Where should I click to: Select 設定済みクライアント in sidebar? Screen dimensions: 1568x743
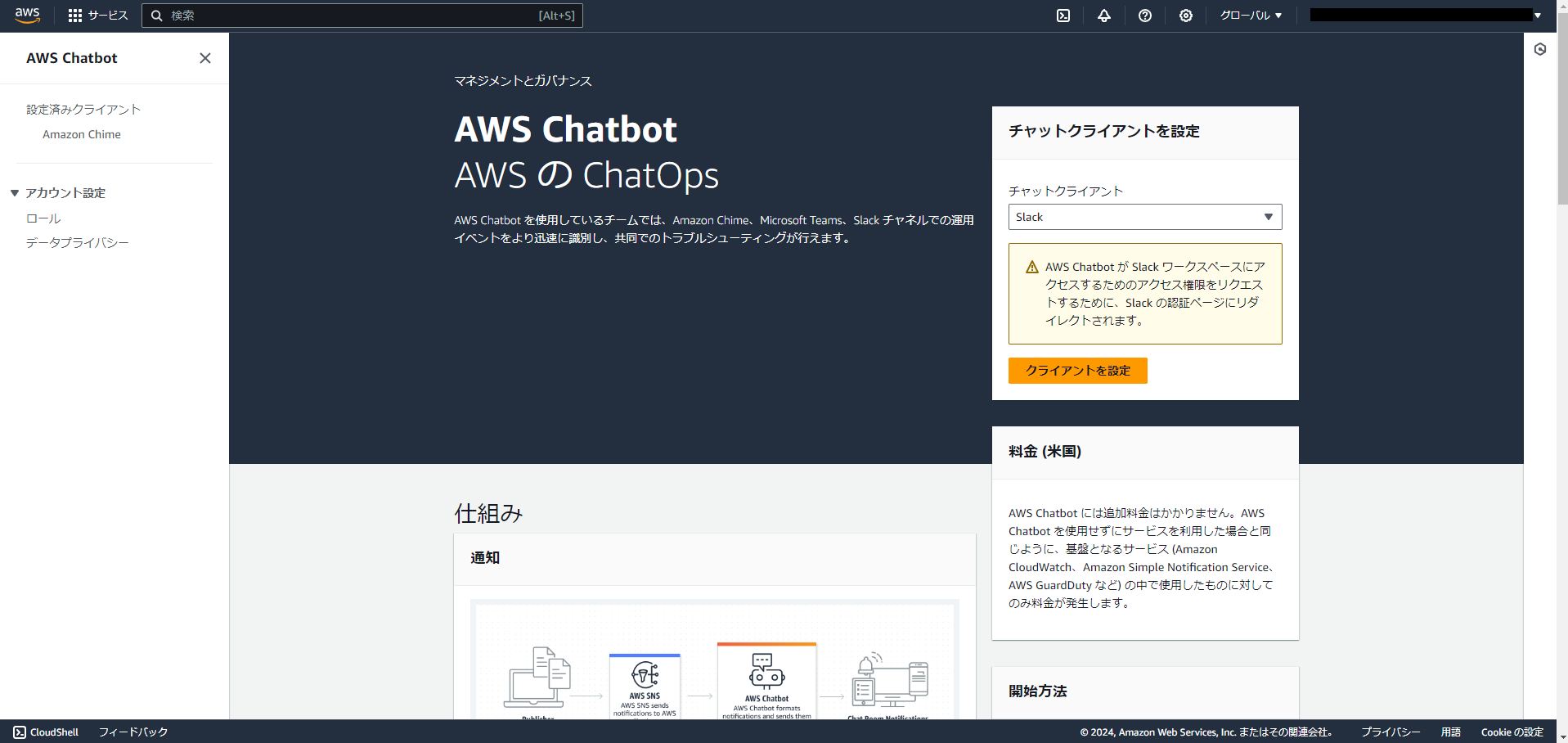(x=83, y=109)
